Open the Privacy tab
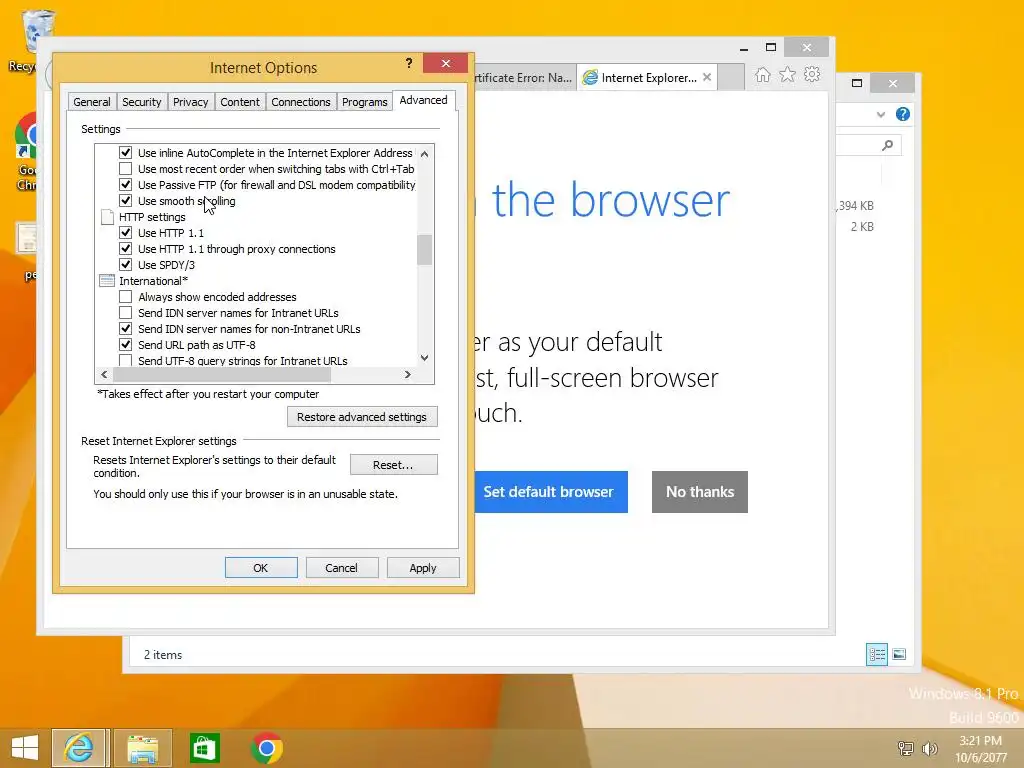 click(190, 102)
